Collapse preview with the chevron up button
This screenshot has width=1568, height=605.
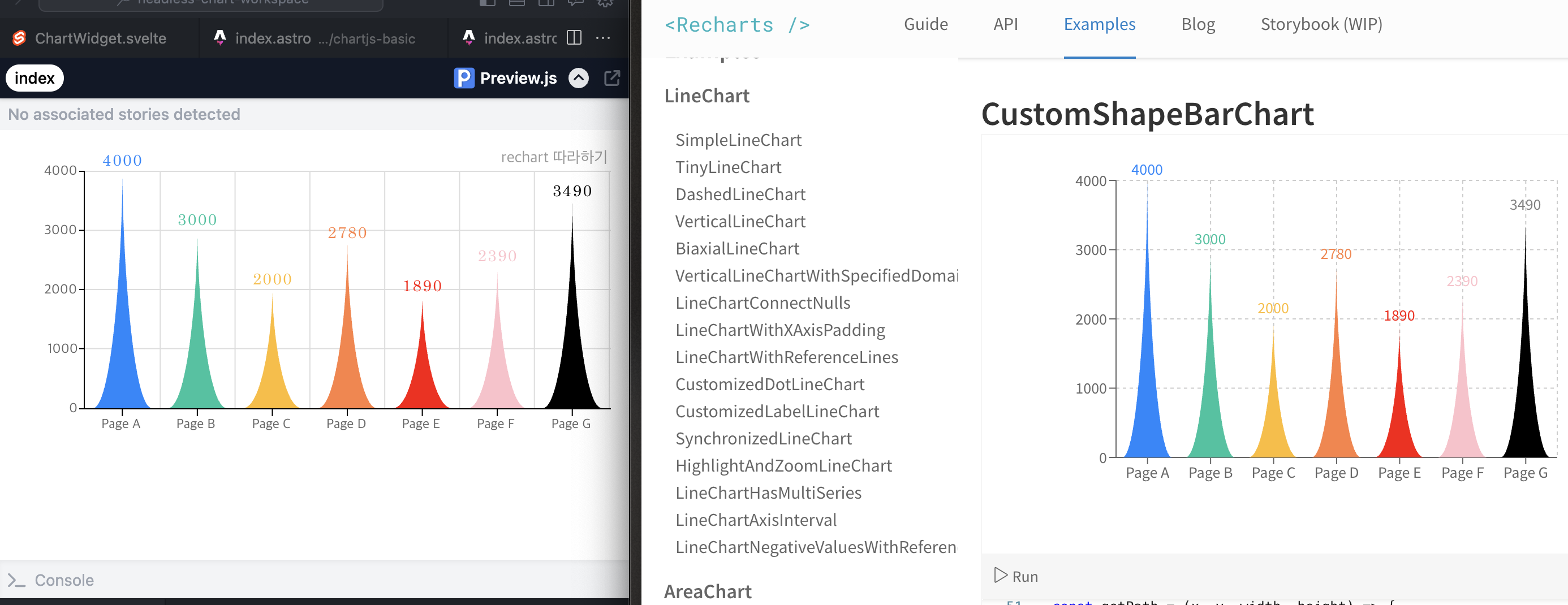tap(578, 78)
